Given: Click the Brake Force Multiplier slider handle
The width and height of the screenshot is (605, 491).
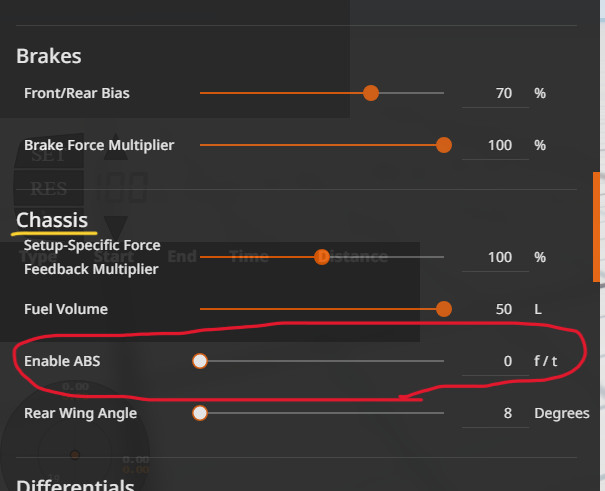Looking at the screenshot, I should pos(444,145).
